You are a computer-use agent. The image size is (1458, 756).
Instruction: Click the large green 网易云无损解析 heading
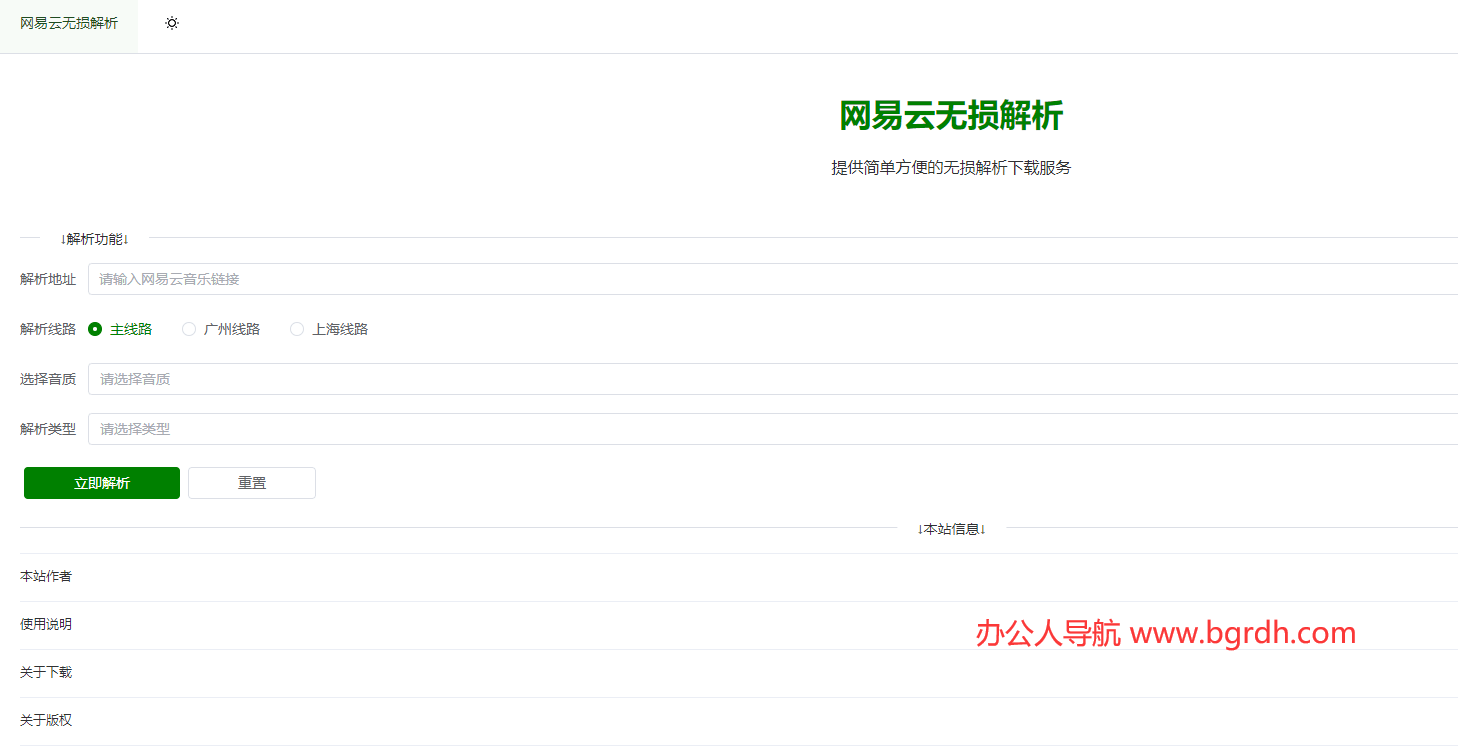tap(950, 116)
